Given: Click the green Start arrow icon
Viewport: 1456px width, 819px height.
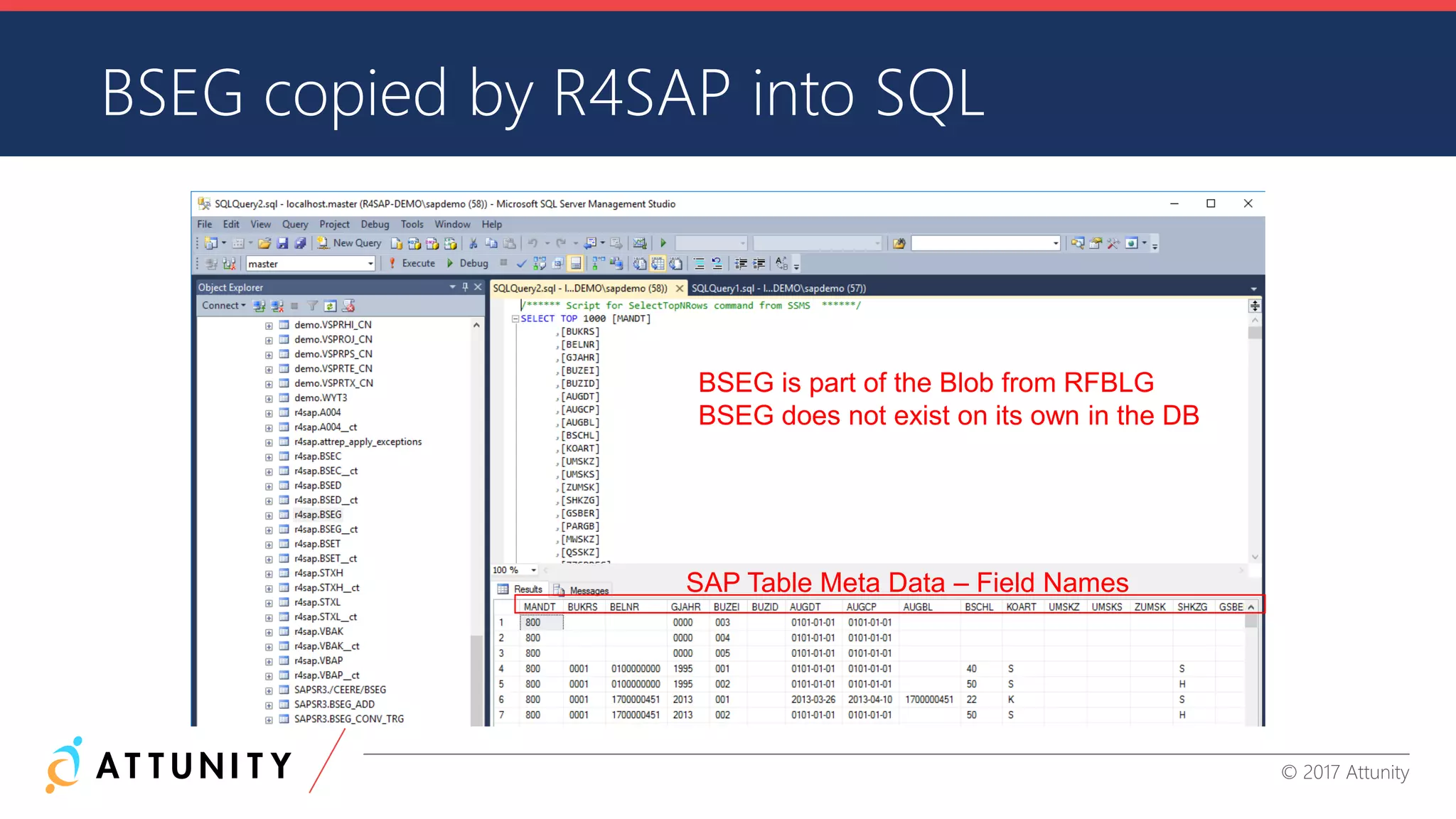Looking at the screenshot, I should point(663,243).
